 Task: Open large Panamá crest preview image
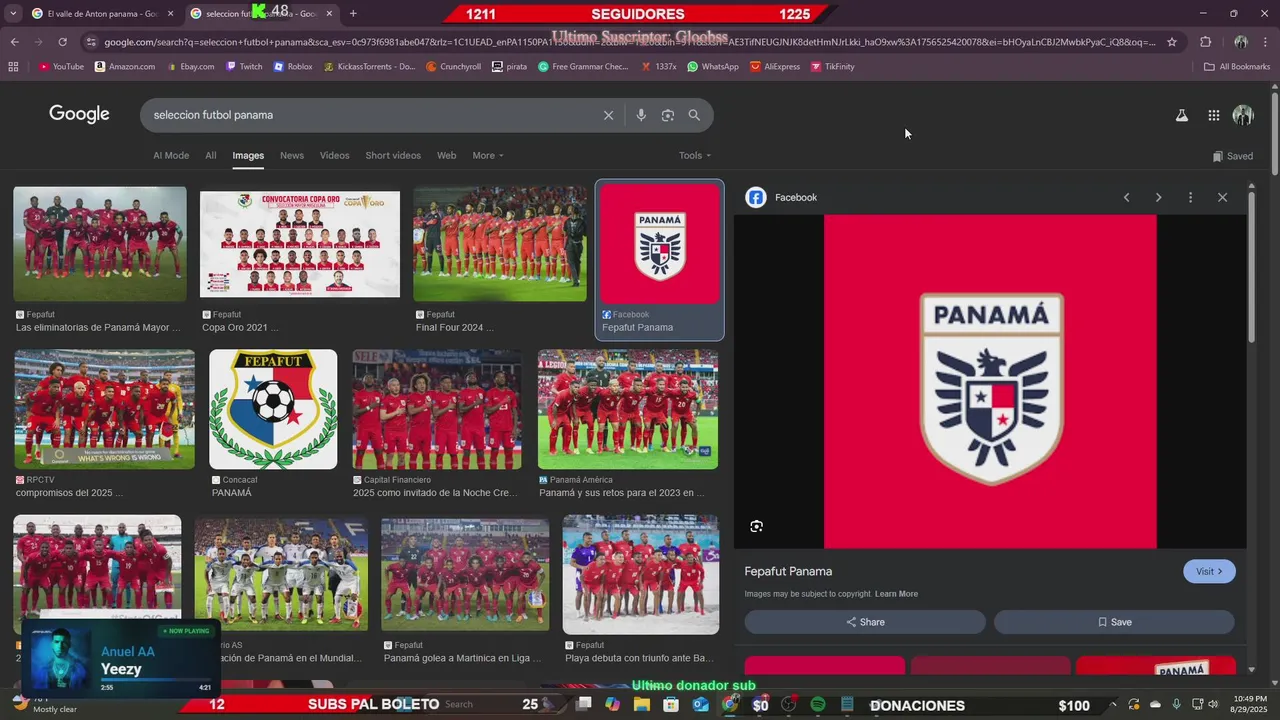(990, 382)
